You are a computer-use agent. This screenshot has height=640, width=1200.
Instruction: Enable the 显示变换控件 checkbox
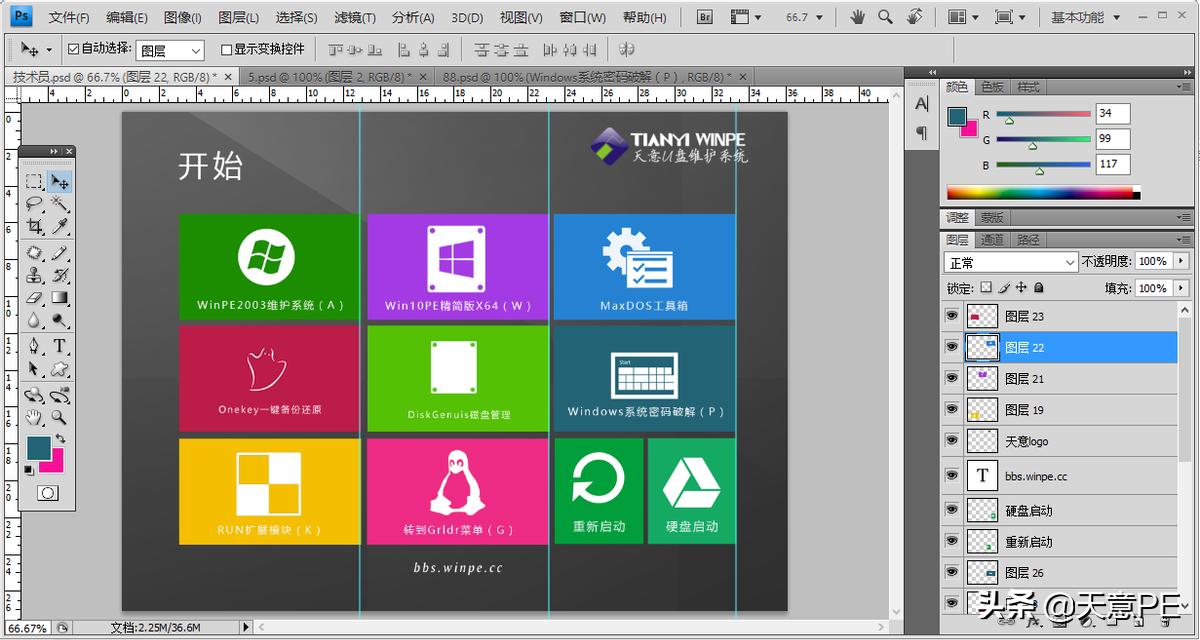(x=226, y=49)
